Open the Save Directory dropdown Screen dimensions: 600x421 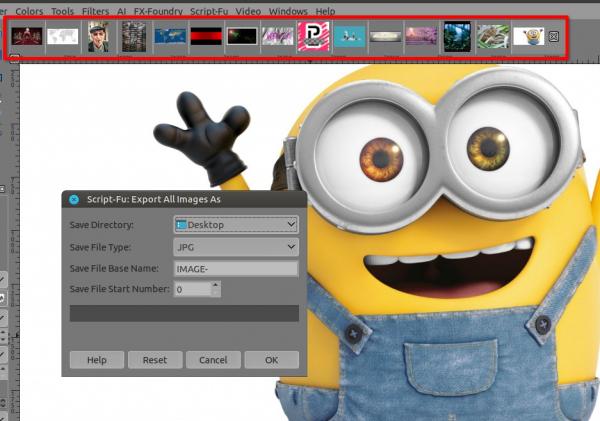tap(236, 225)
